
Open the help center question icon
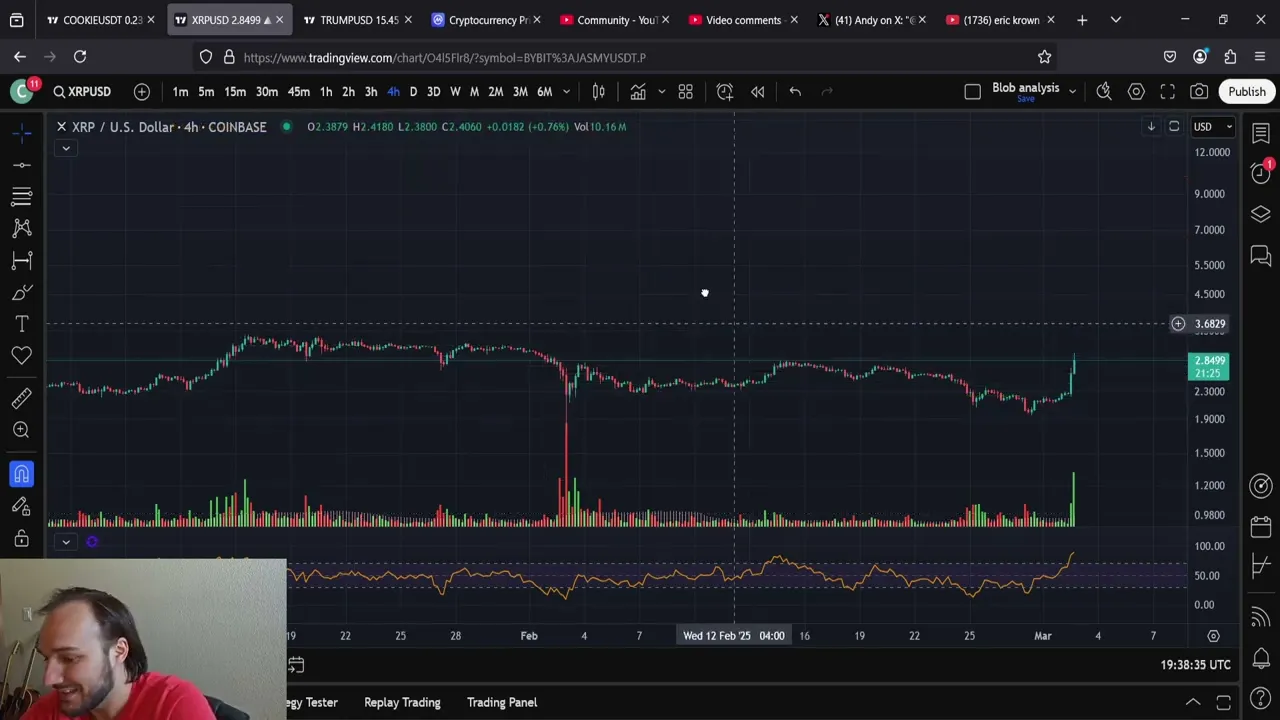pyautogui.click(x=1261, y=699)
